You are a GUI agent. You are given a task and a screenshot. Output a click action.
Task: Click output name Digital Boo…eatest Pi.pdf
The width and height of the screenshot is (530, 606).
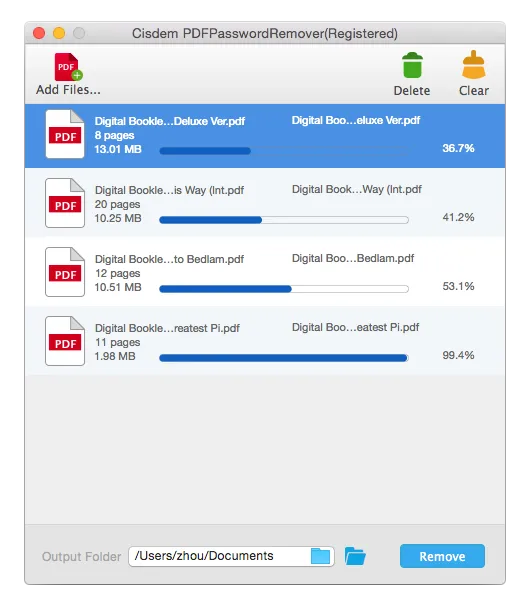click(355, 327)
